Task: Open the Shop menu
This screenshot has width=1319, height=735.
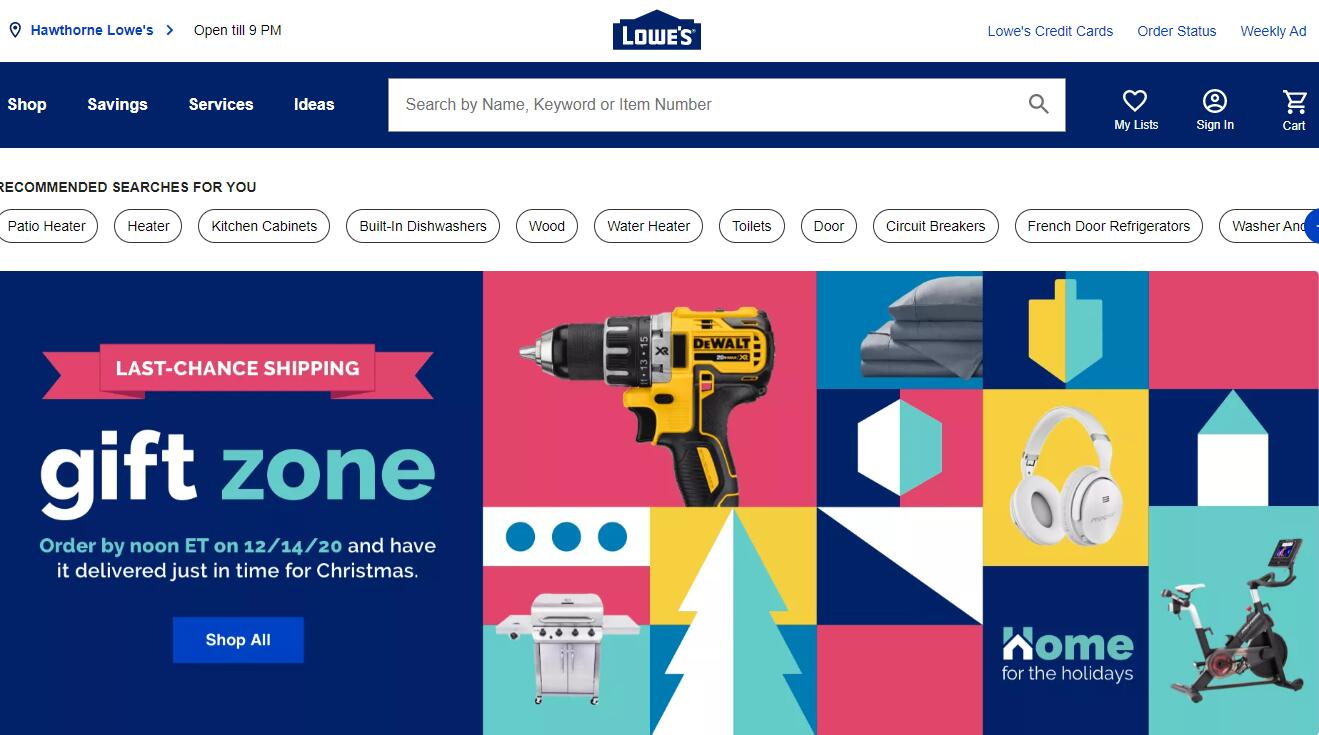Action: tap(27, 104)
